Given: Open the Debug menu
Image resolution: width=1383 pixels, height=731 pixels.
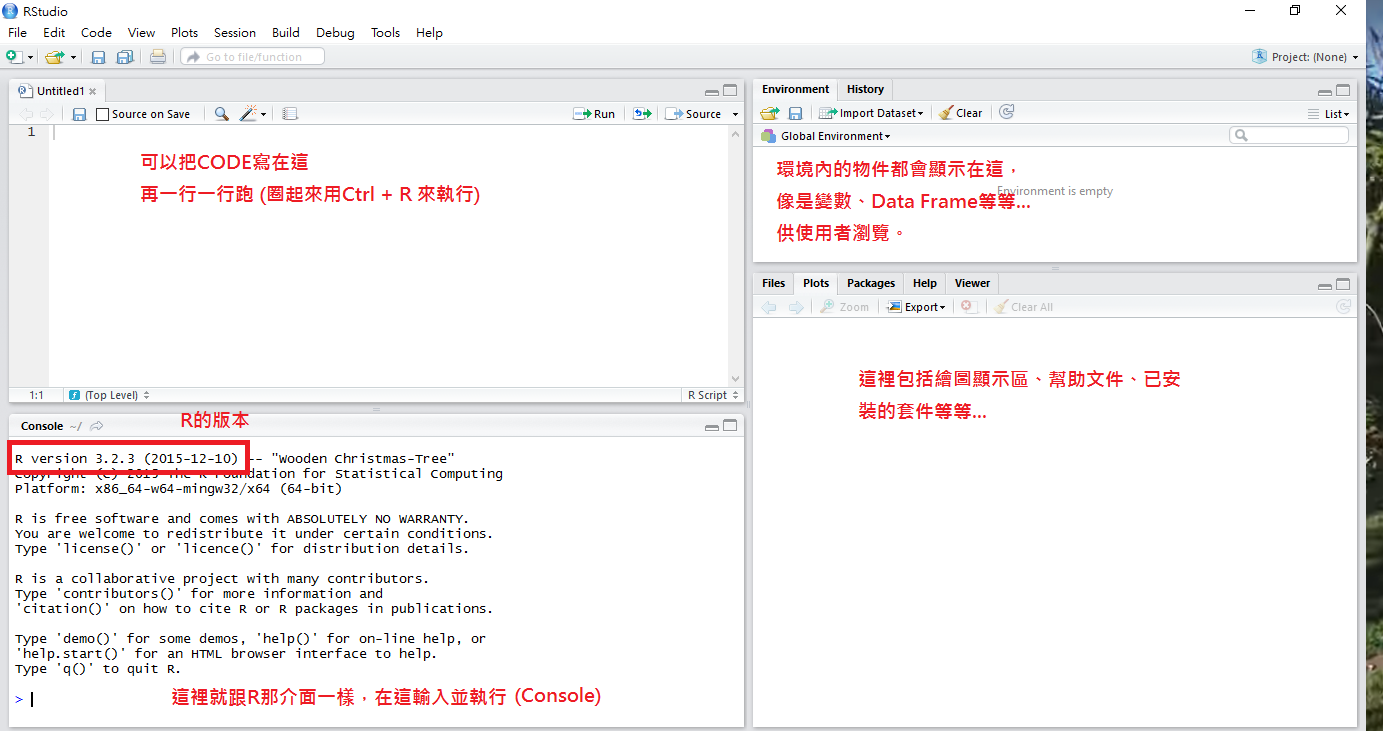Looking at the screenshot, I should click(x=335, y=33).
